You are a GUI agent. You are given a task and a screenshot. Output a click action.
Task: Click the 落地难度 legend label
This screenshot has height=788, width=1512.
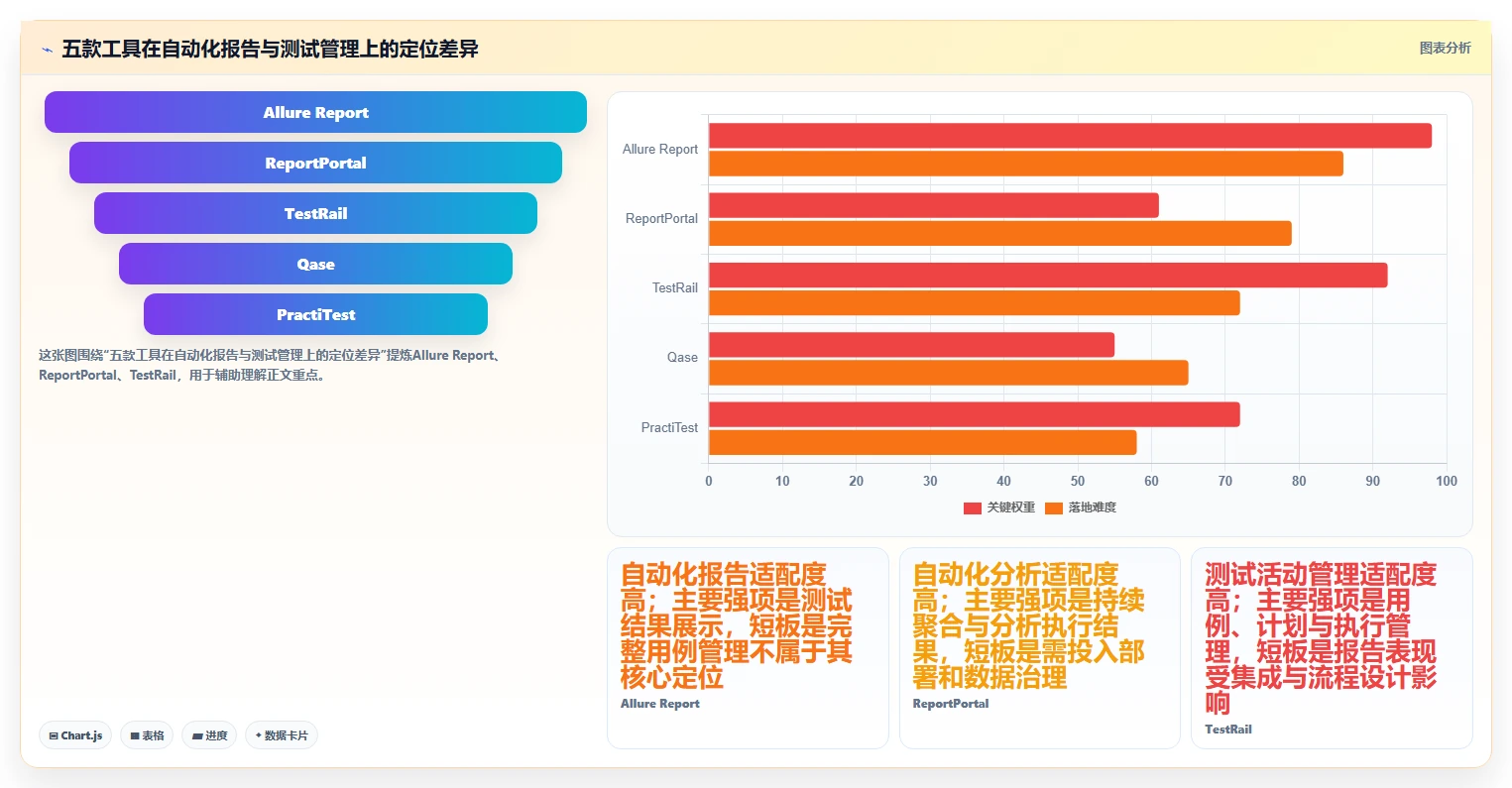1092,507
